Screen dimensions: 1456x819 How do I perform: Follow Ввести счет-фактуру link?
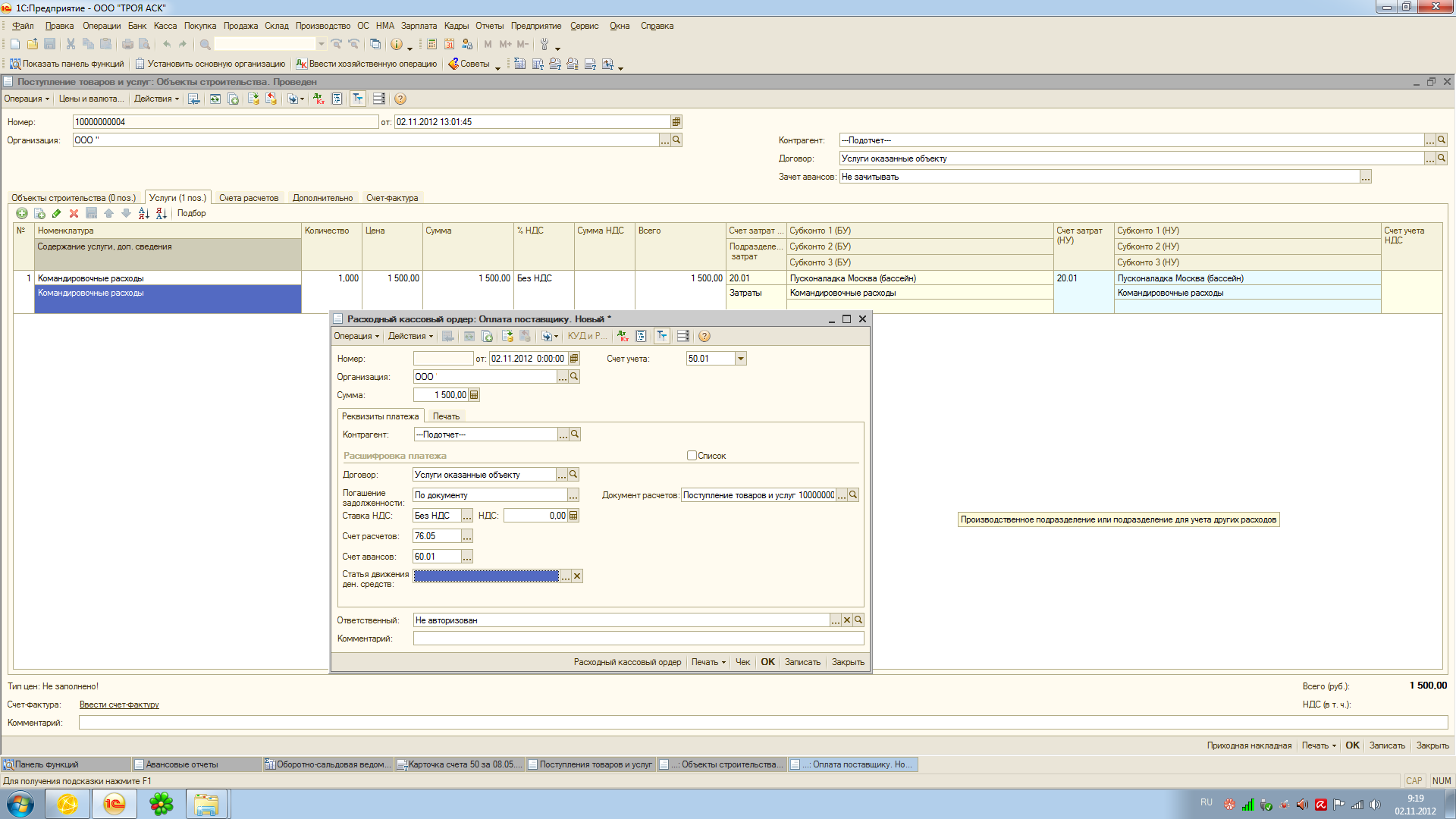click(119, 704)
